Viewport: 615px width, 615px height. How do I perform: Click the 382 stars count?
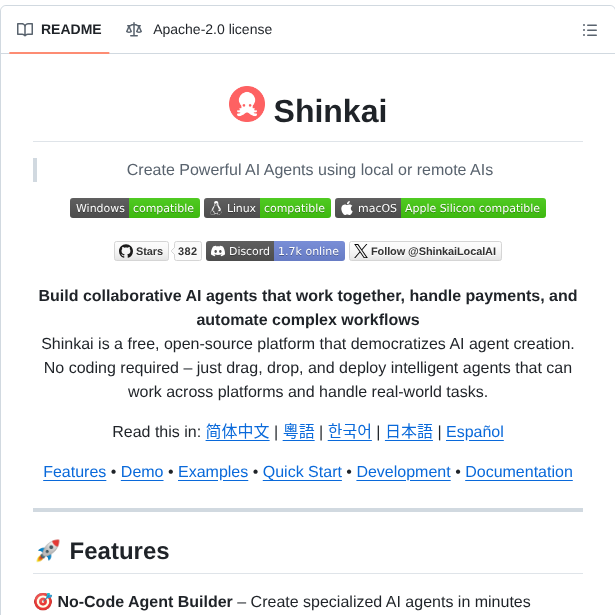(187, 251)
